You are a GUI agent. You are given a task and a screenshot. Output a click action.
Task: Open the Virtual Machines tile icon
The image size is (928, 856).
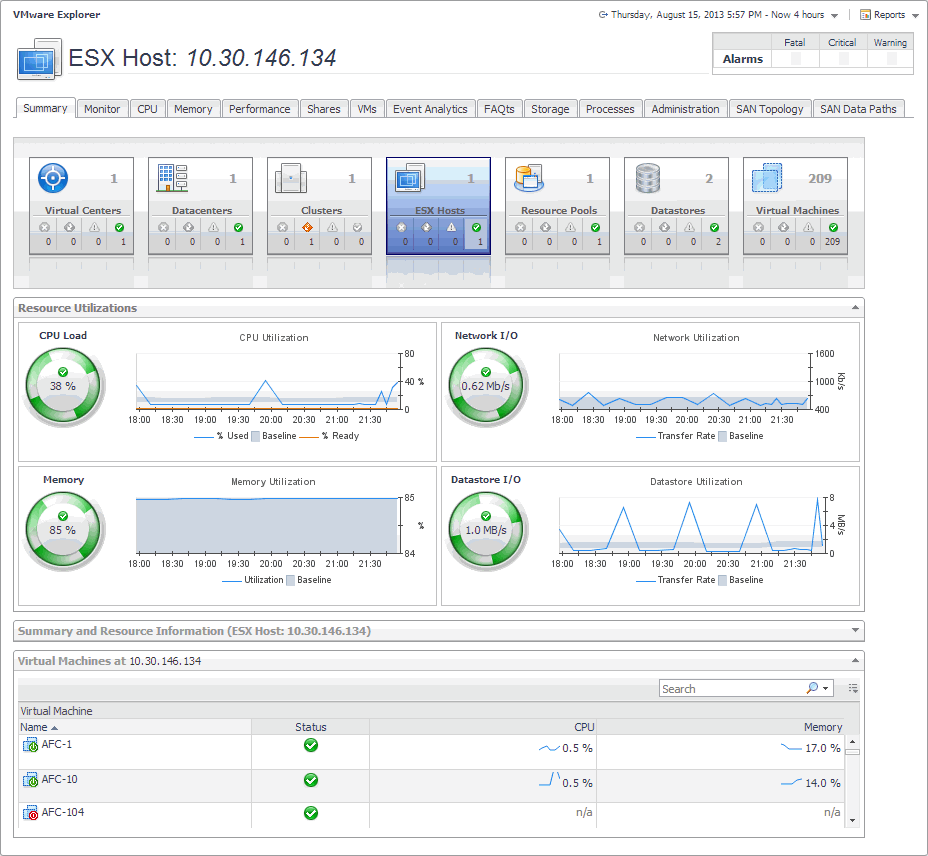766,178
